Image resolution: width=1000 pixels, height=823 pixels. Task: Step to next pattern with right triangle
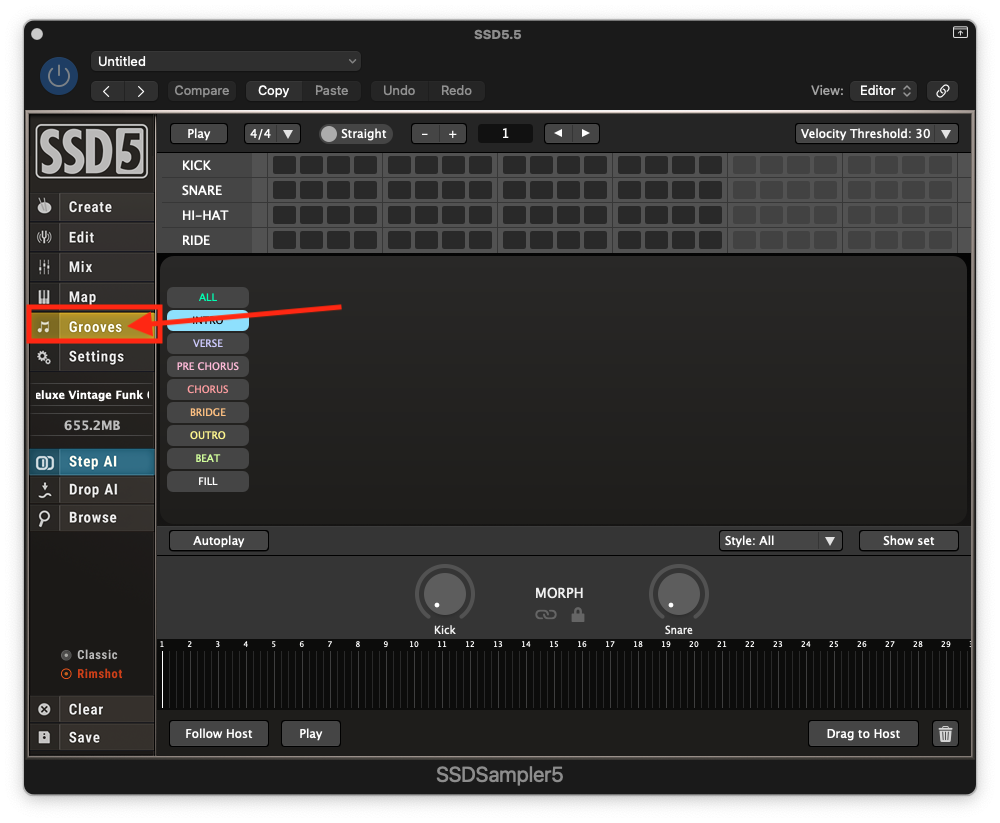(585, 133)
